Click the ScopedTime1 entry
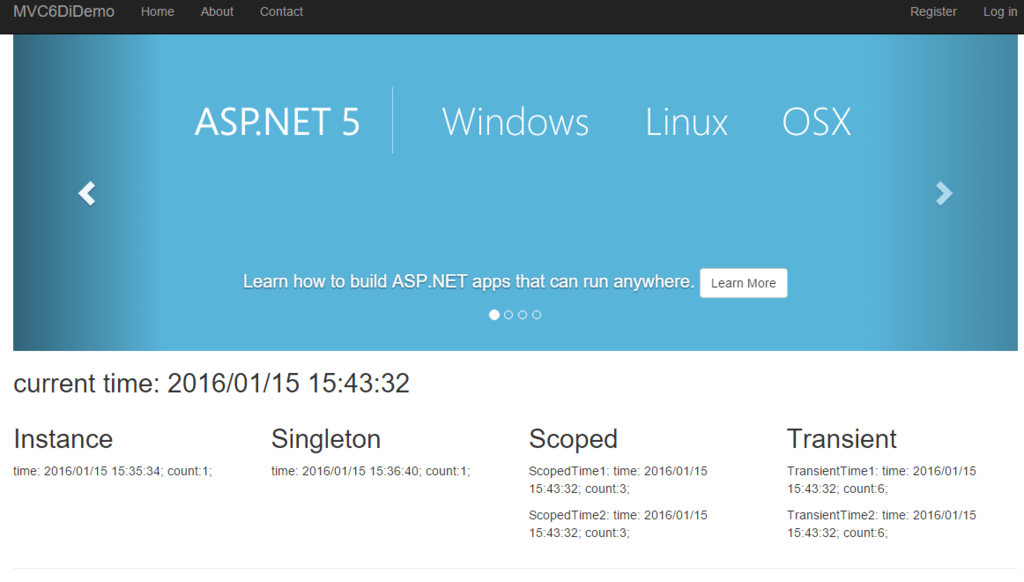 (x=618, y=479)
